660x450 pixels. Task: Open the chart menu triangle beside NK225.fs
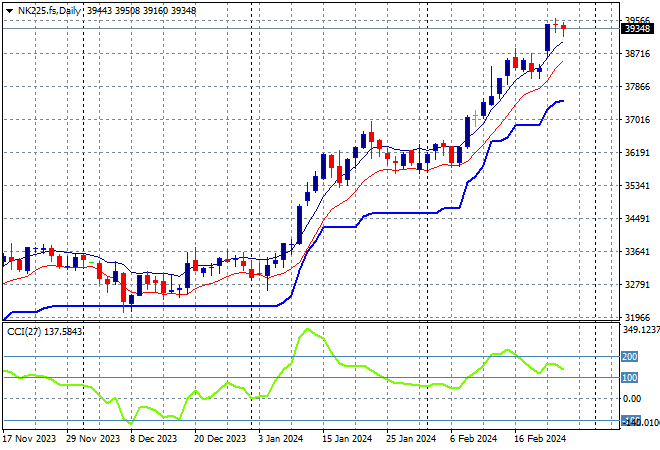[9, 11]
